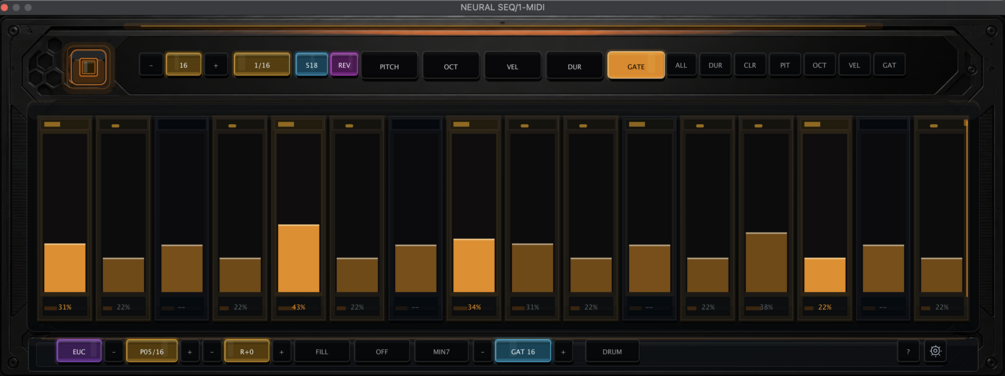Toggle the REV reverse button

344,65
